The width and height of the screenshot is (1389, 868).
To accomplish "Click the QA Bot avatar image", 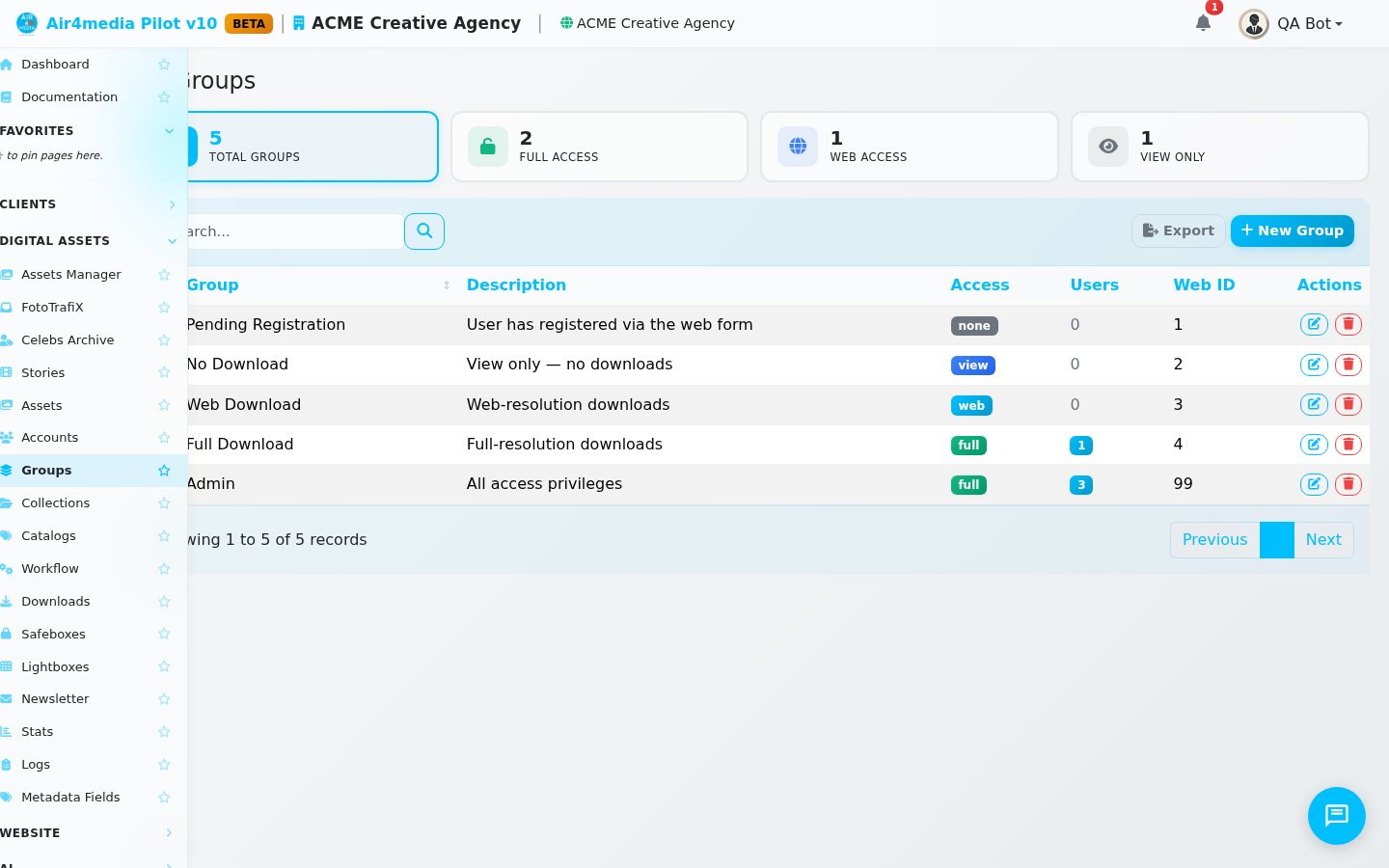I will click(x=1254, y=24).
